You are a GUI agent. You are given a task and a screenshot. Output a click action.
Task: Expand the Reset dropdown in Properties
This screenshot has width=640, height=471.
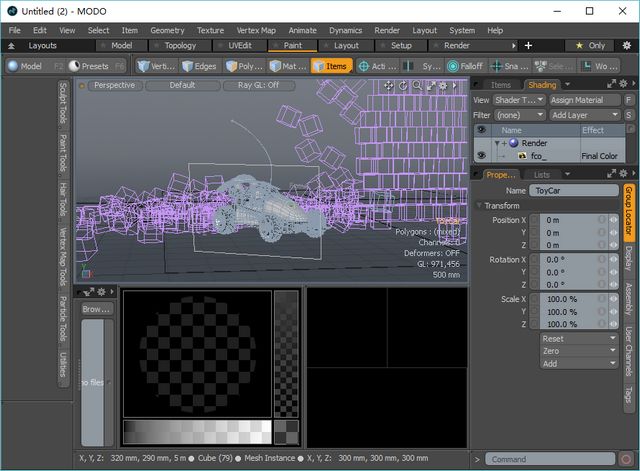pos(579,339)
